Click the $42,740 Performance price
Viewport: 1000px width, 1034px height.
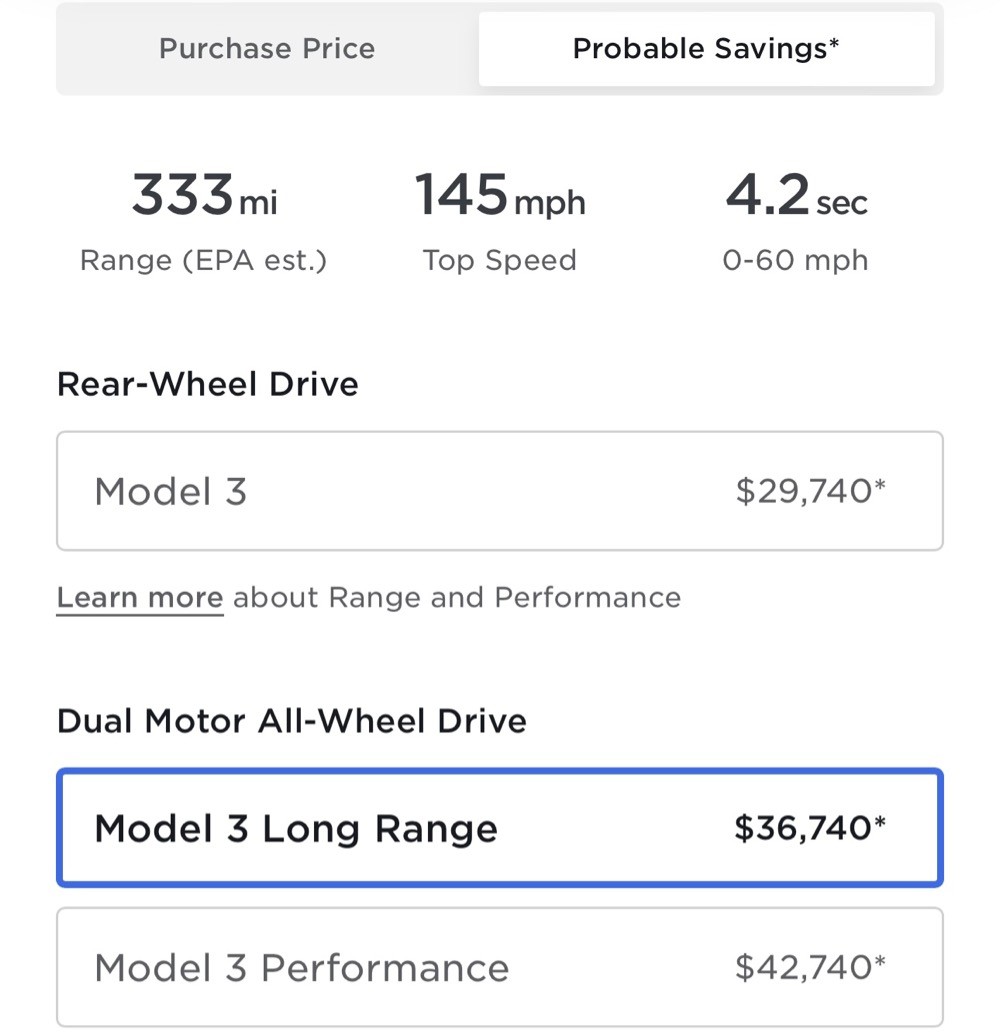804,967
